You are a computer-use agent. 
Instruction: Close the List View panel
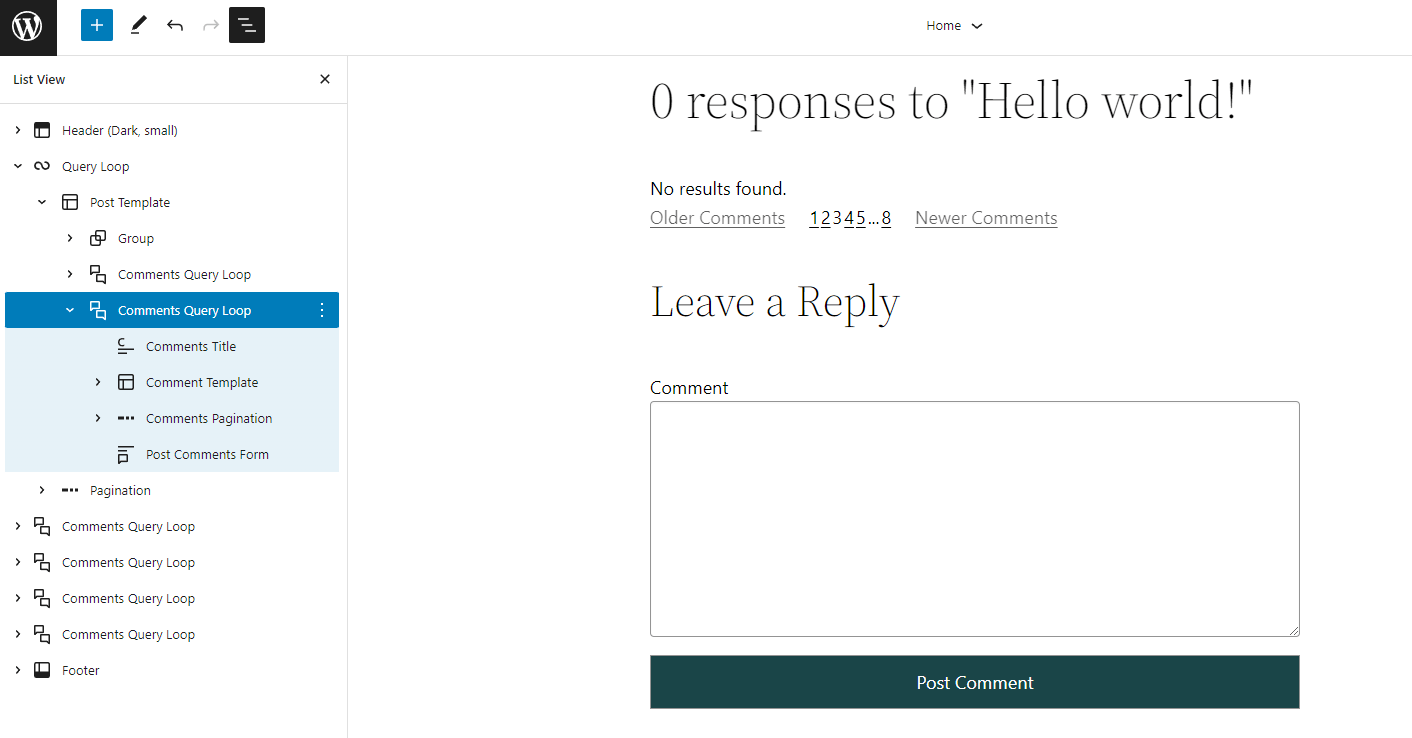tap(325, 79)
